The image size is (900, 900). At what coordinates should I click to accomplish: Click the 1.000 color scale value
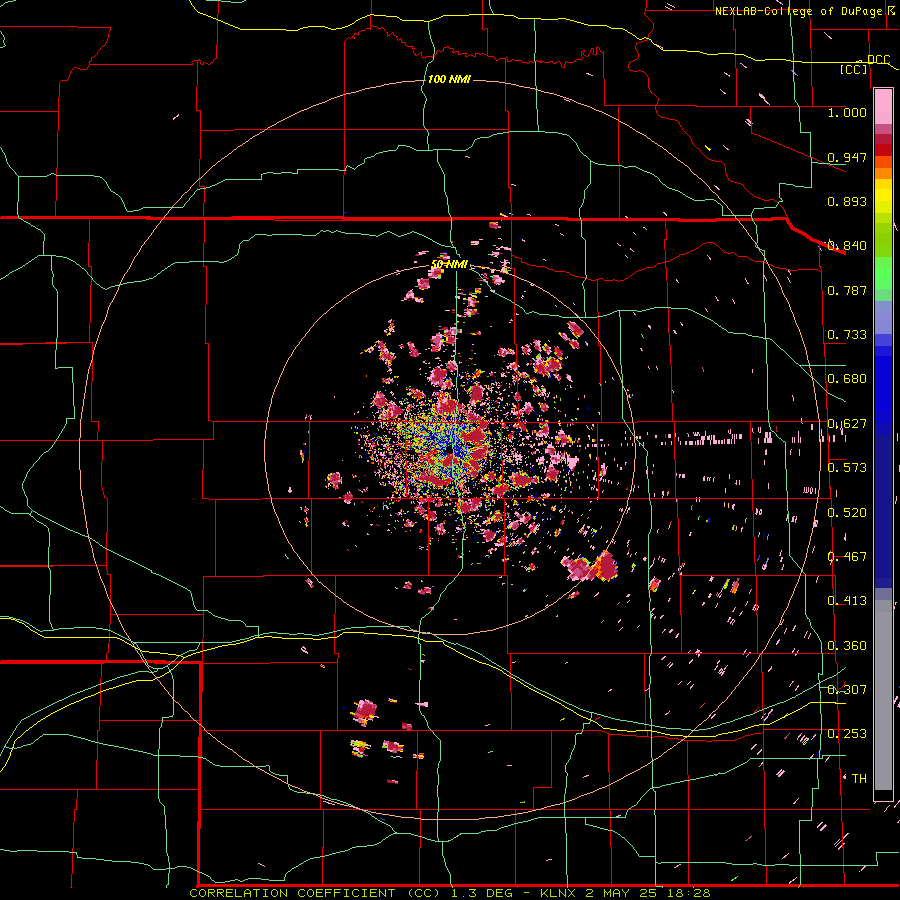[847, 112]
